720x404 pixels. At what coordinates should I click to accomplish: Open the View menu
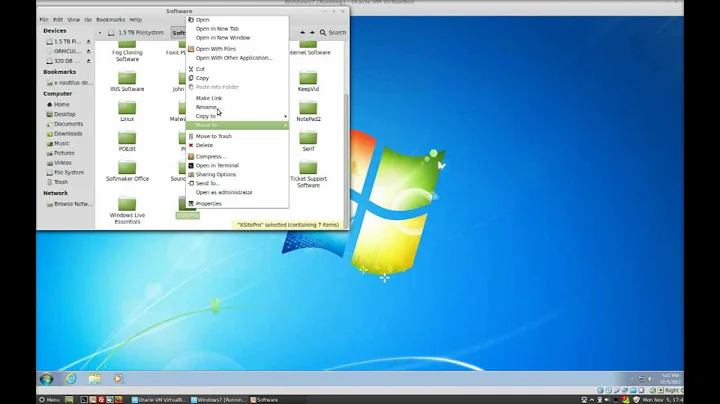point(73,20)
